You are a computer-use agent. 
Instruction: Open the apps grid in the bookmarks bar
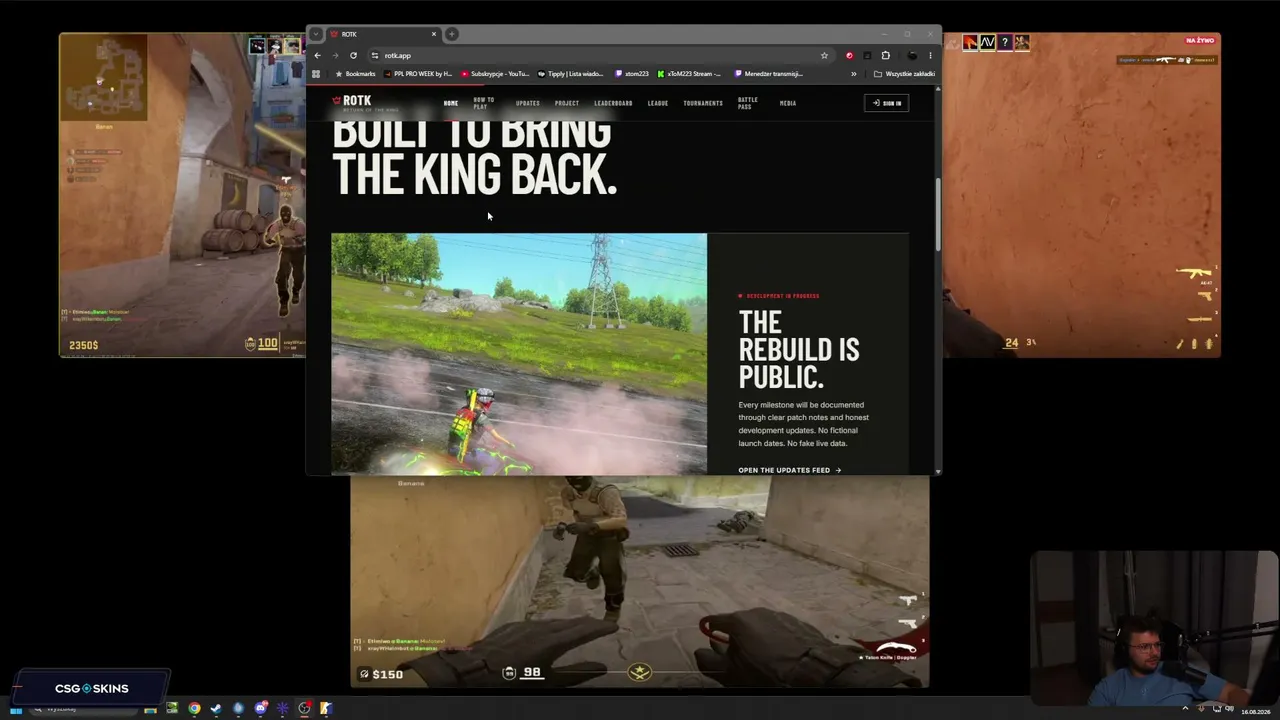pyautogui.click(x=316, y=73)
